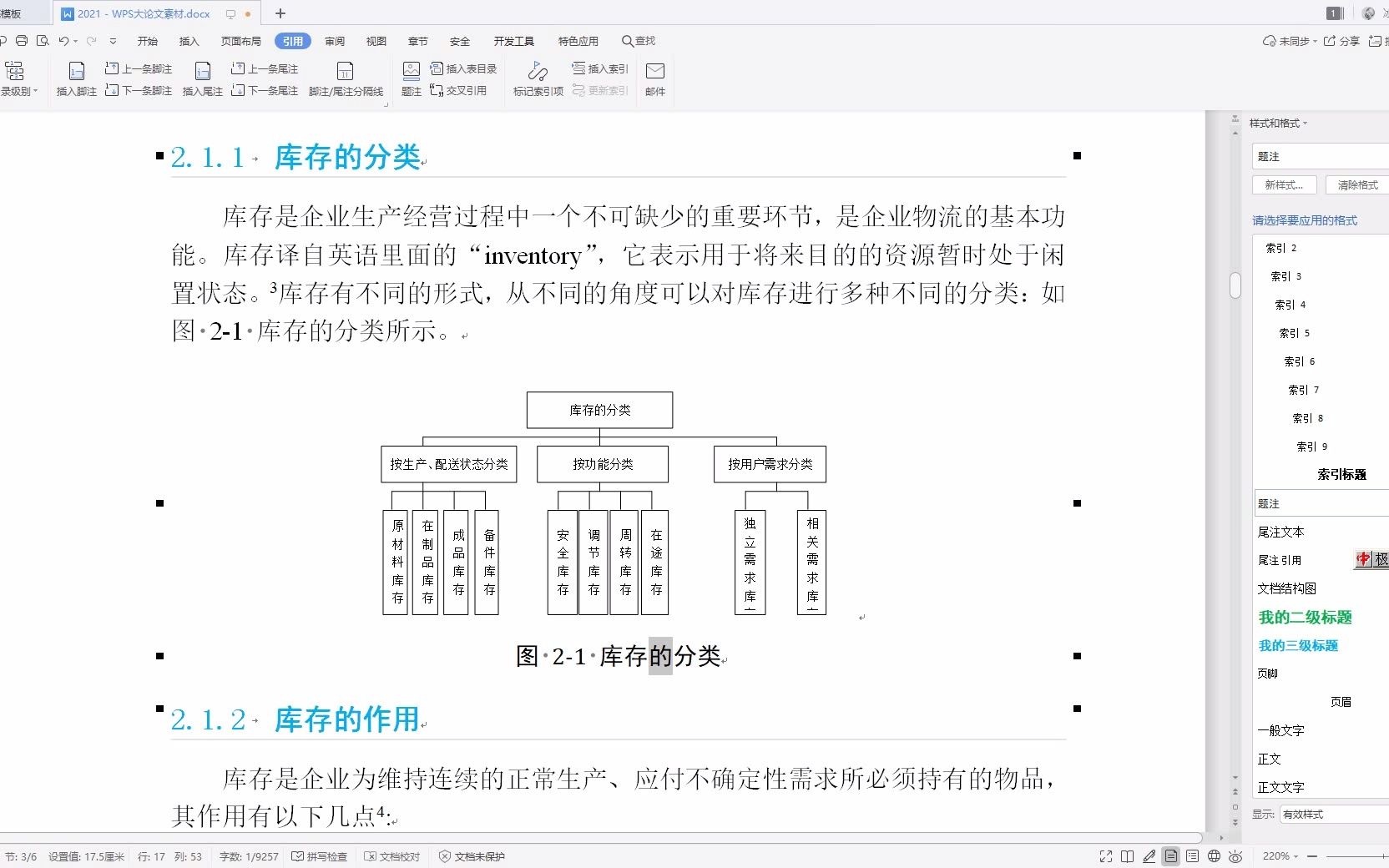Undo the last action
Screen dimensions: 1389x868
click(63, 41)
